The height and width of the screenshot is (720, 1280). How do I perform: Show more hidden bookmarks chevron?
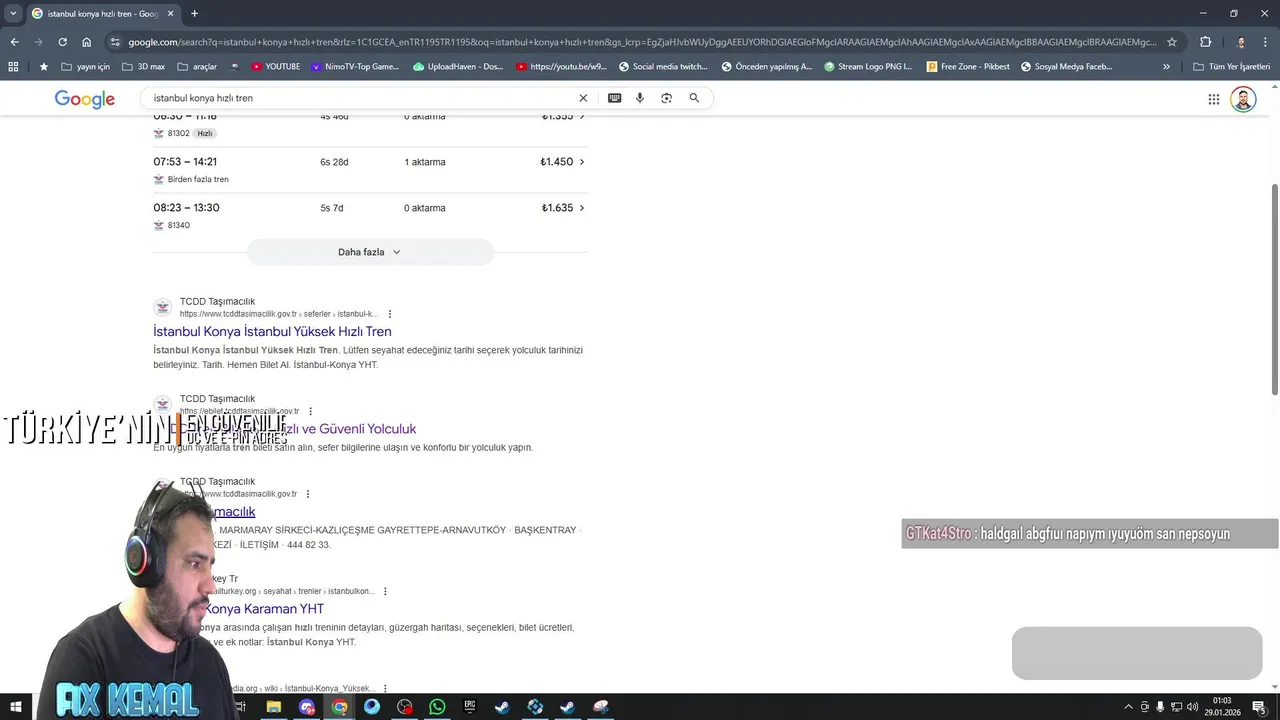click(1166, 67)
